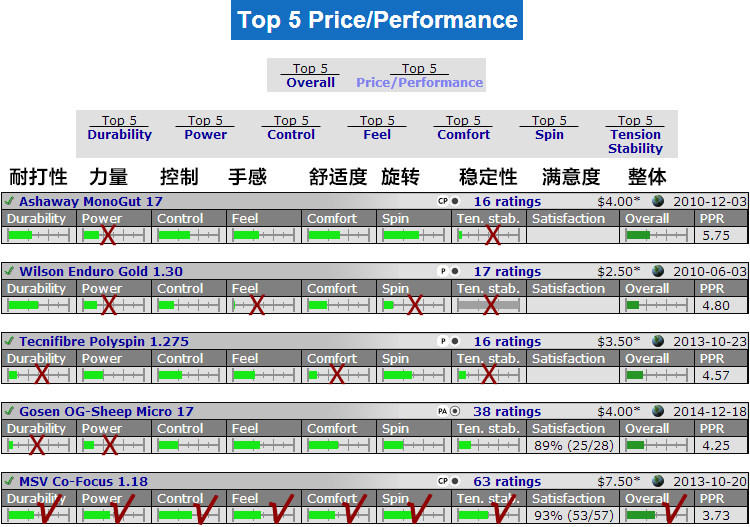Click the $7.50* price of MSV Co-Focus
750x527 pixels.
[618, 481]
